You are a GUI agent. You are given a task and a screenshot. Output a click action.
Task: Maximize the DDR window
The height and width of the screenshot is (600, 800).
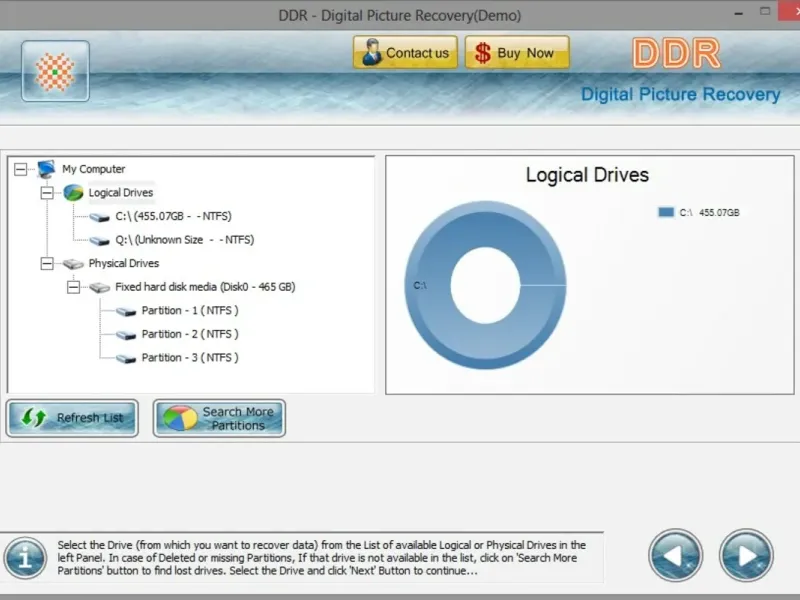coord(765,11)
